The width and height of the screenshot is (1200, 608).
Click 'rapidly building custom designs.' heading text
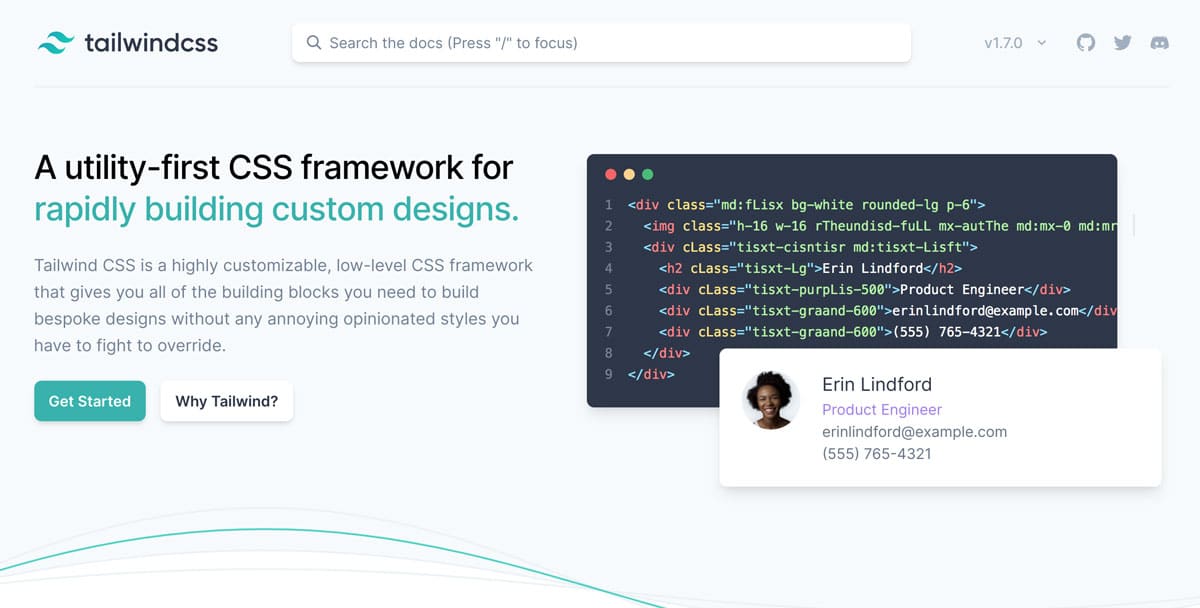tap(277, 209)
